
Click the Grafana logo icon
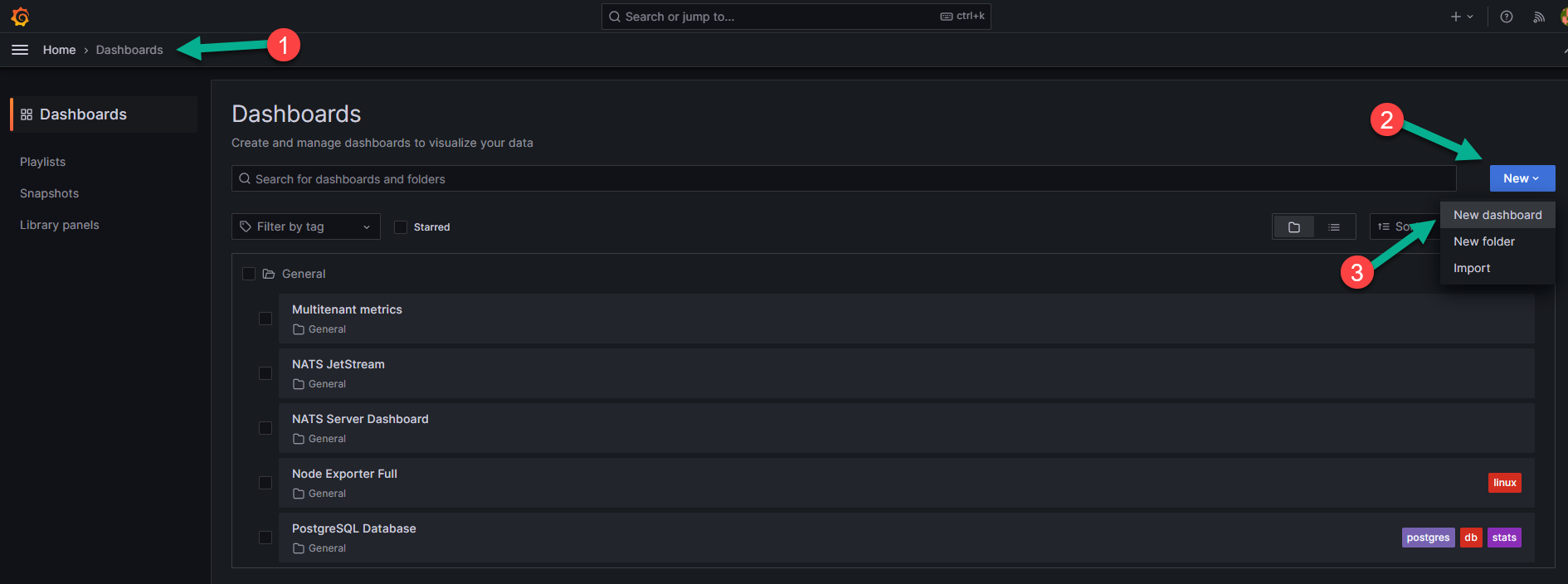pos(21,17)
